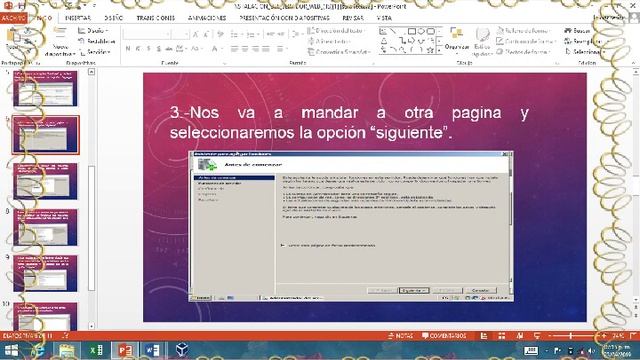The image size is (640, 360).
Task: Click Contorno de forma option
Action: pos(526,41)
